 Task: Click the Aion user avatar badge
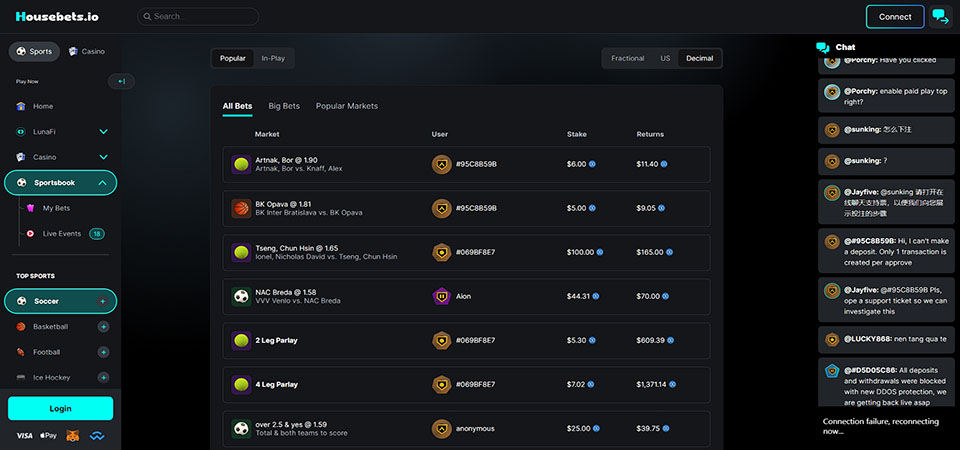point(441,296)
